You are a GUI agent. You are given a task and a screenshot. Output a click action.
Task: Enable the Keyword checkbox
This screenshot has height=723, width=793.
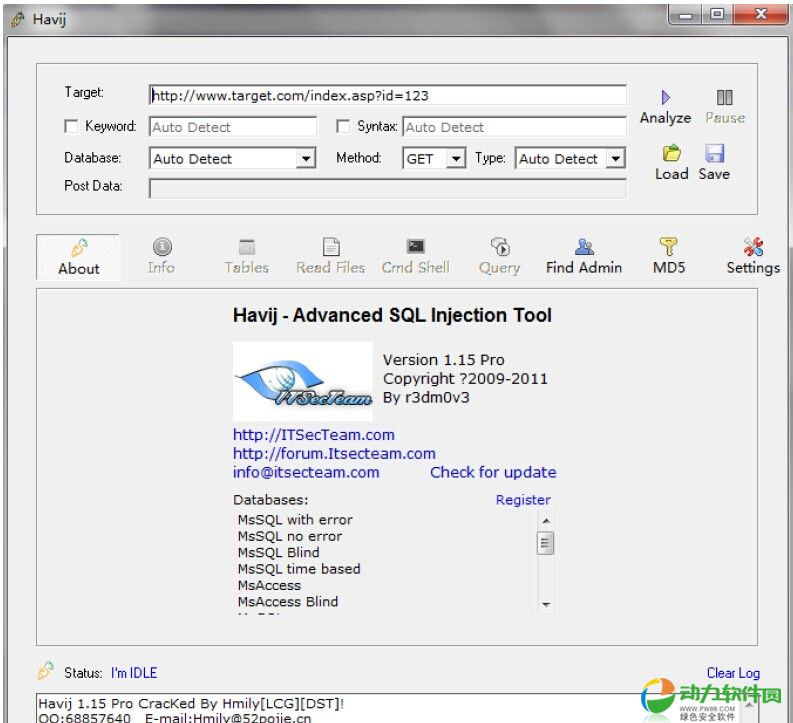pyautogui.click(x=71, y=127)
